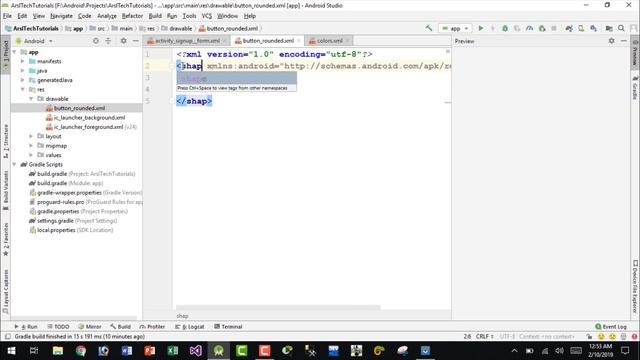Expand the mipmap folder
The image size is (640, 360).
pos(31,146)
